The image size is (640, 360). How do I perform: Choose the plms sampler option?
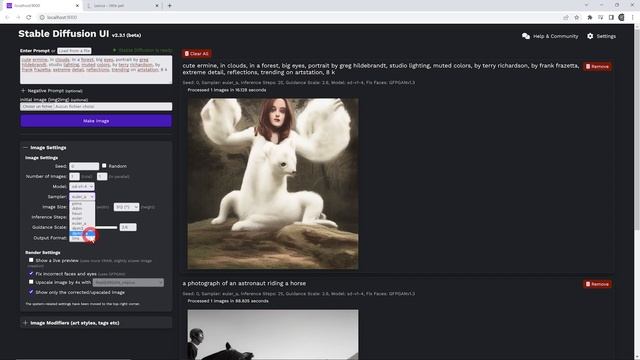82,203
